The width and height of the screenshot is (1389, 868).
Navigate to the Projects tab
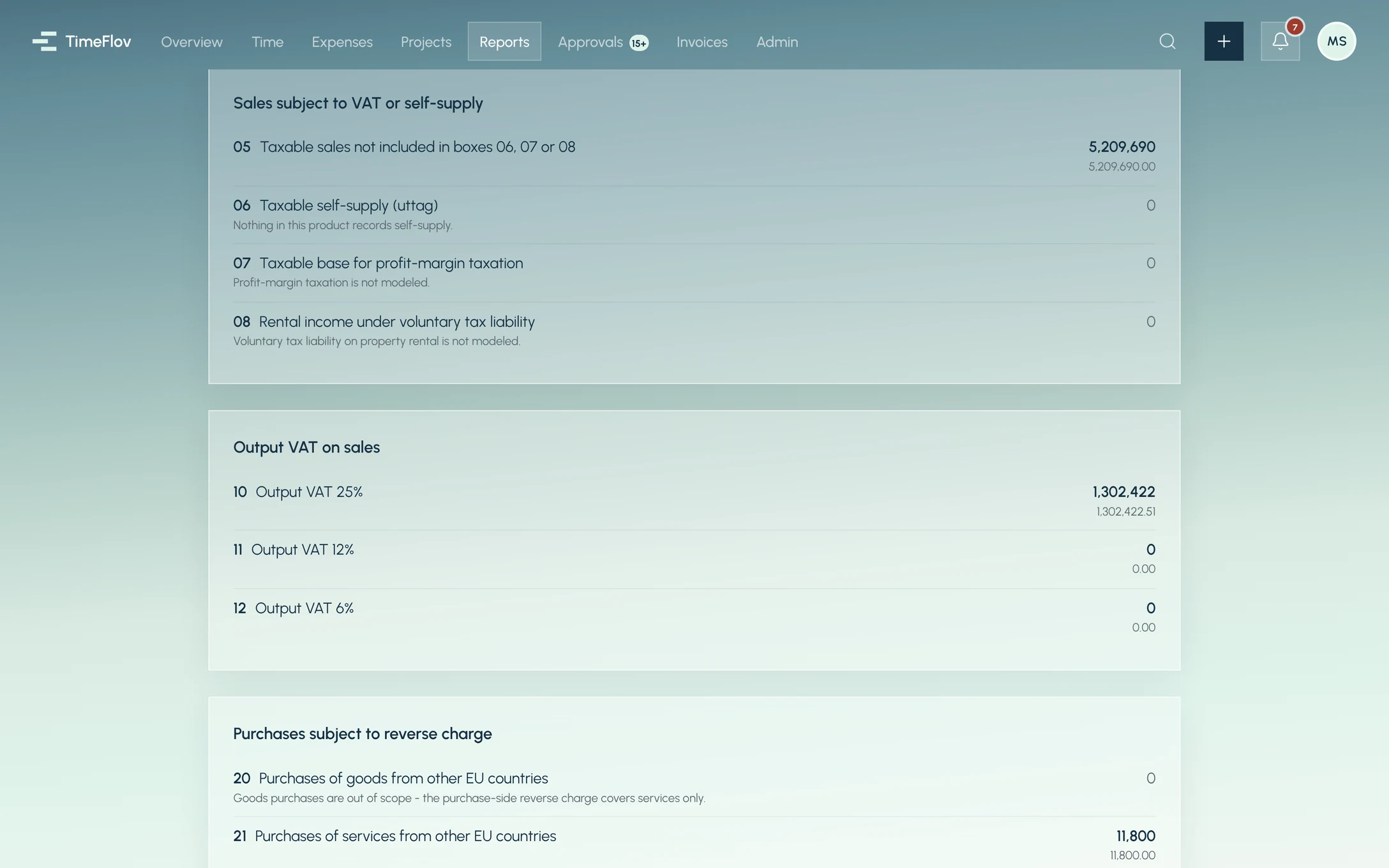tap(426, 41)
